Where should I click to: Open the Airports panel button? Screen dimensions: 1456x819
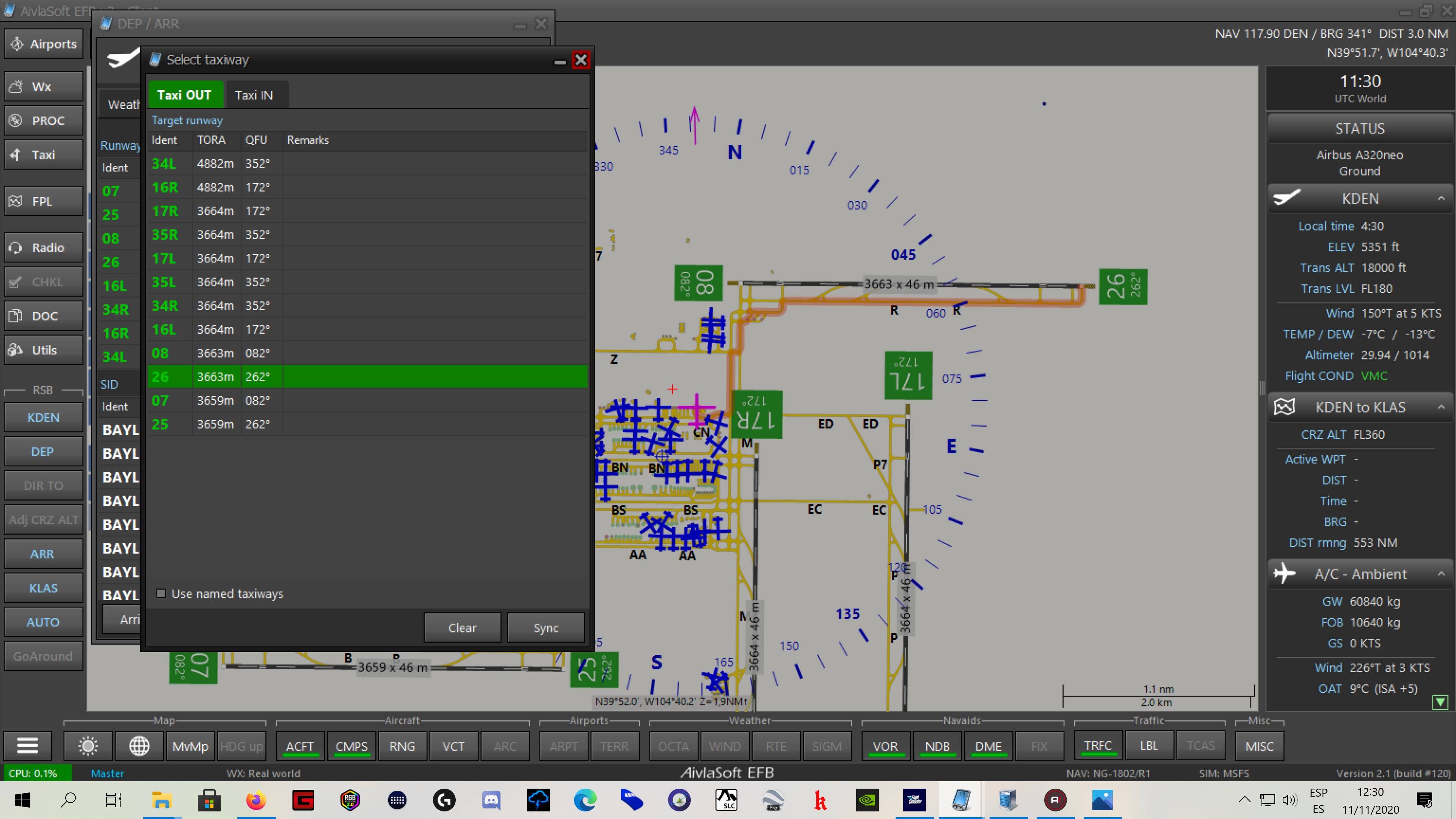click(x=44, y=44)
